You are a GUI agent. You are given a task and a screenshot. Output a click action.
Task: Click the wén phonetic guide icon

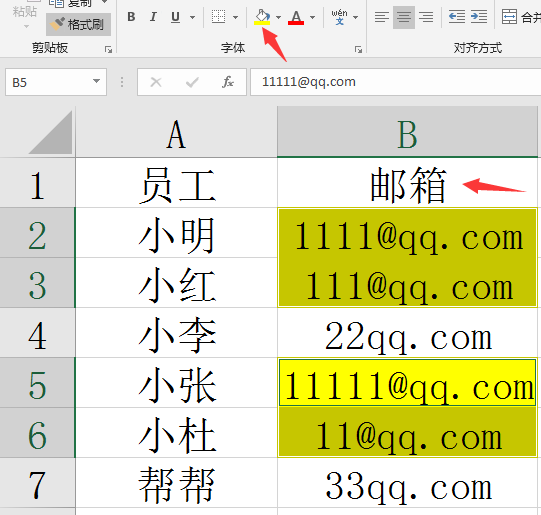[340, 17]
